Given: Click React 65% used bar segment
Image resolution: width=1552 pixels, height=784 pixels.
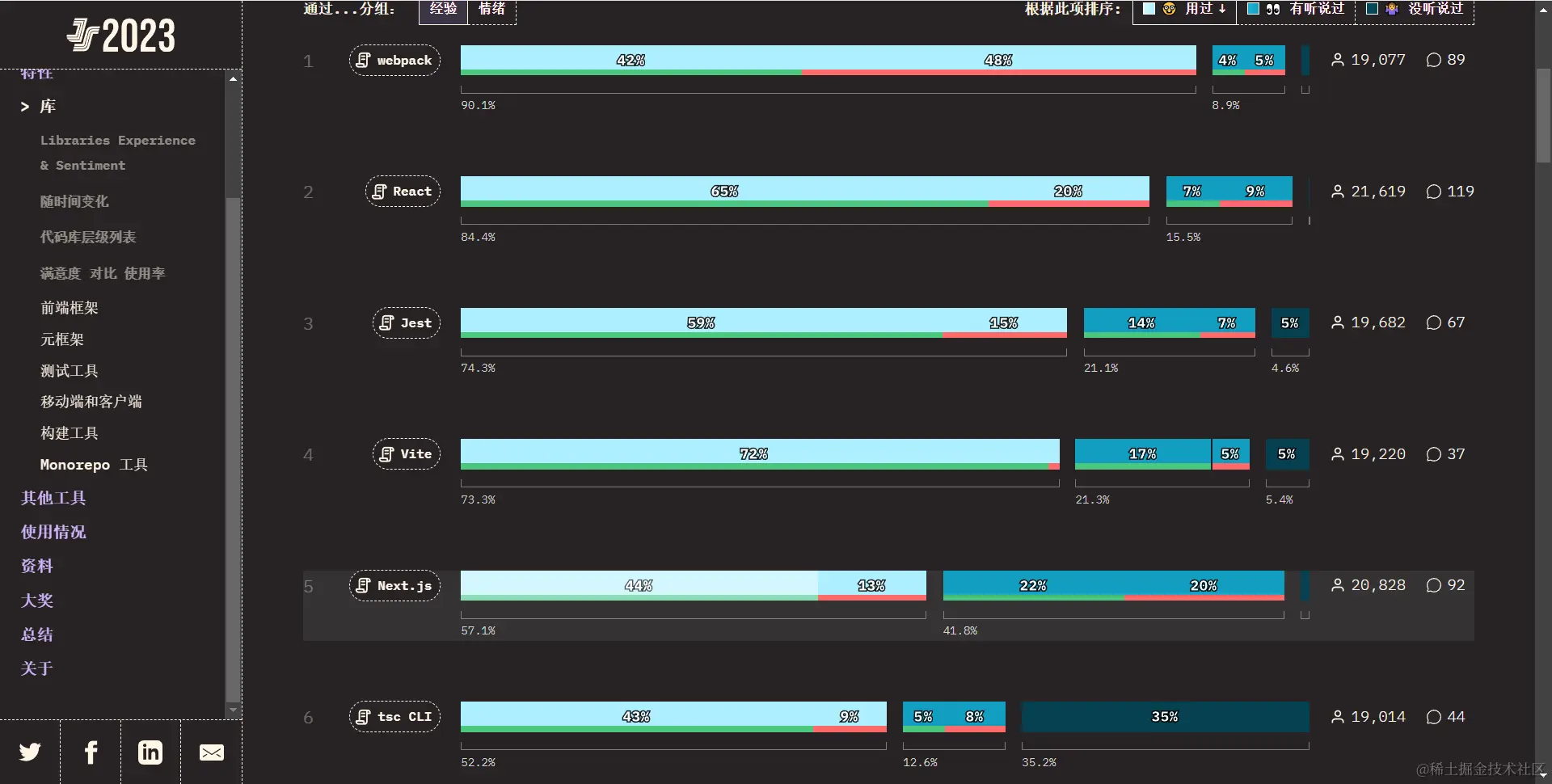Looking at the screenshot, I should pos(724,192).
